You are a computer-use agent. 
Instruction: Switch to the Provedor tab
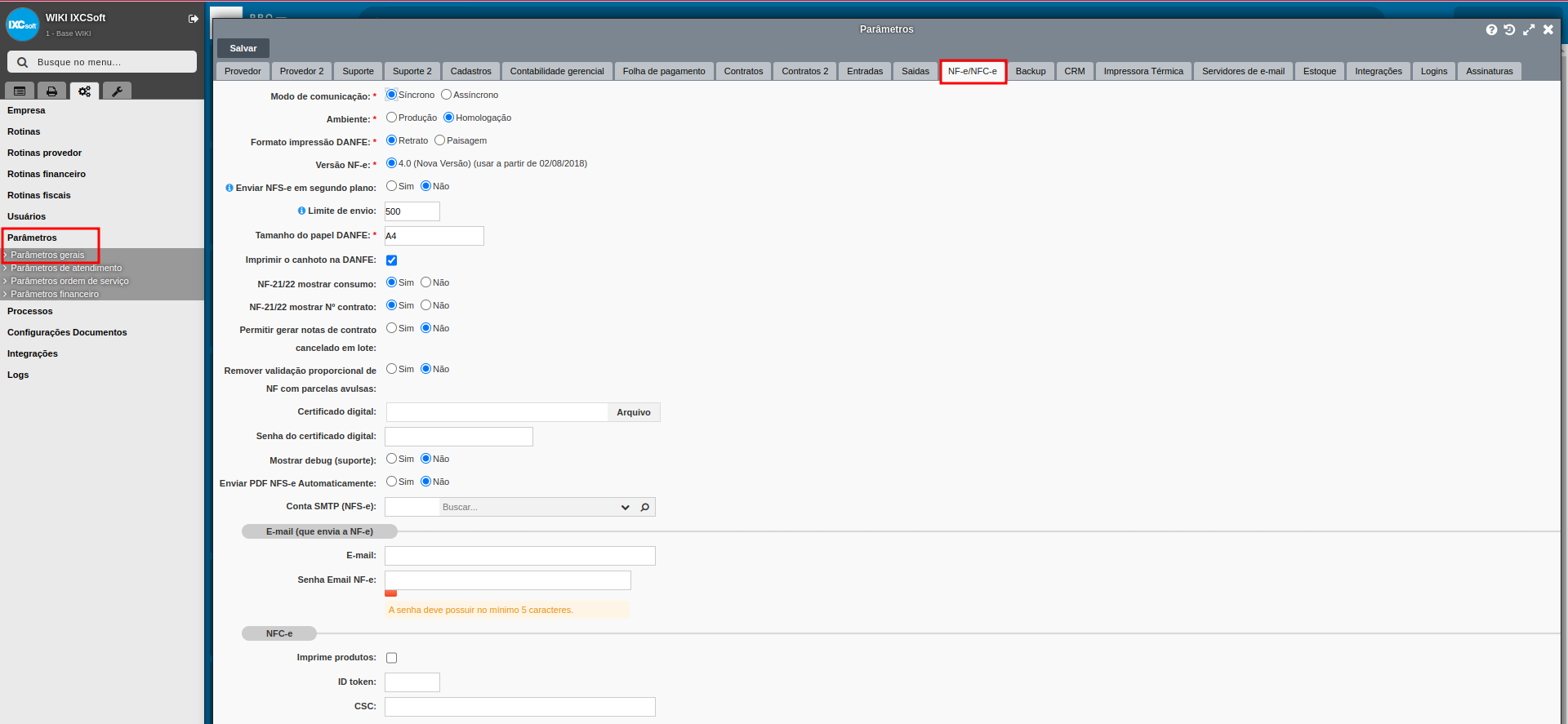pyautogui.click(x=243, y=71)
